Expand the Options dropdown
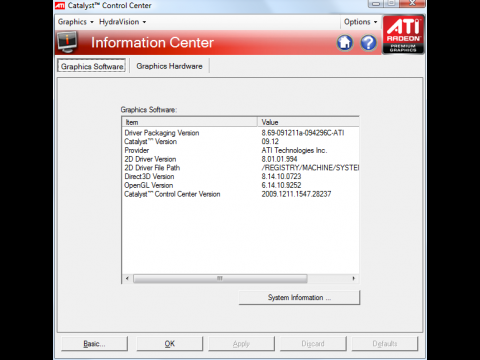Image resolution: width=480 pixels, height=360 pixels. (361, 22)
